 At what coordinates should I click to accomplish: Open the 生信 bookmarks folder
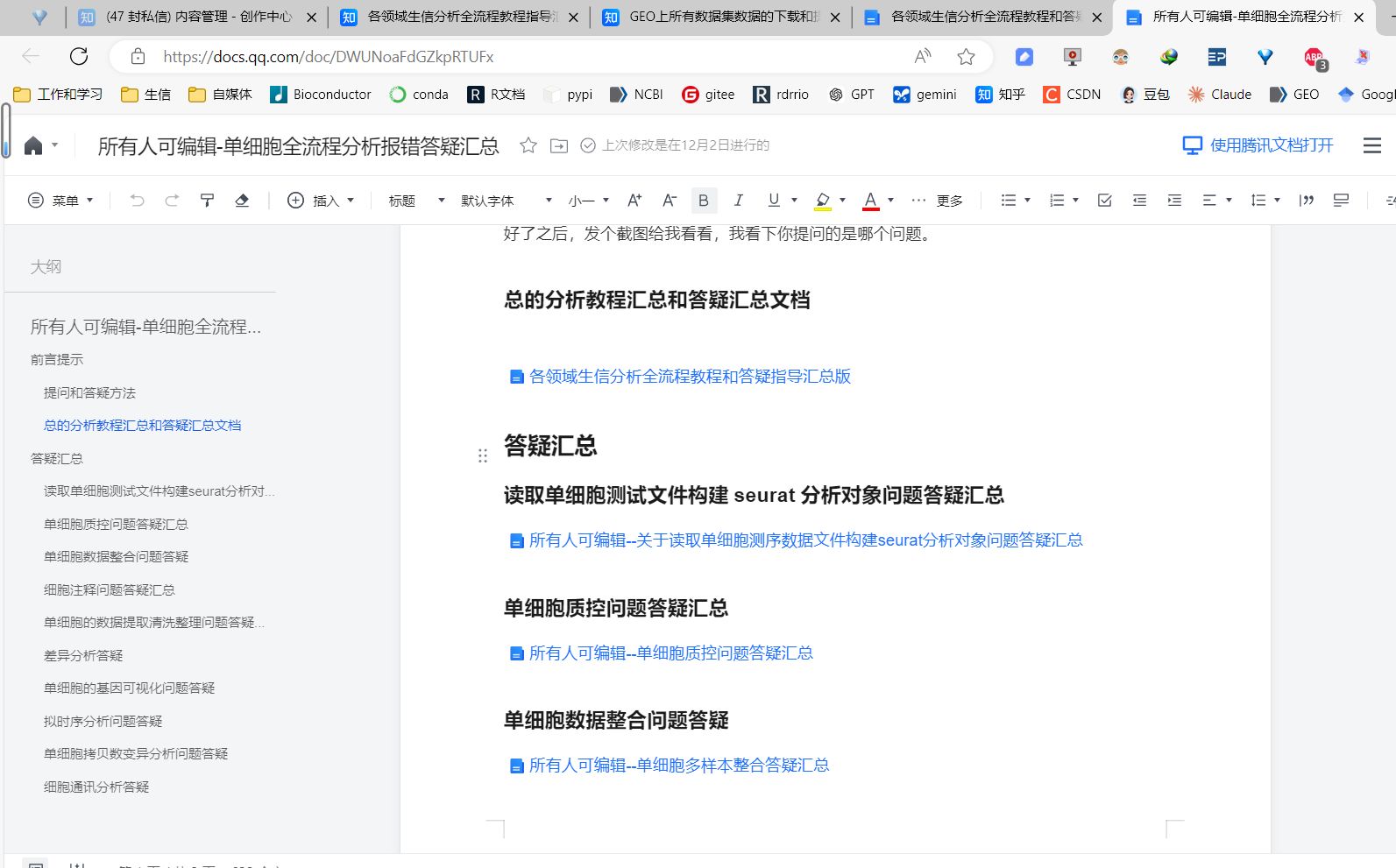pos(146,95)
